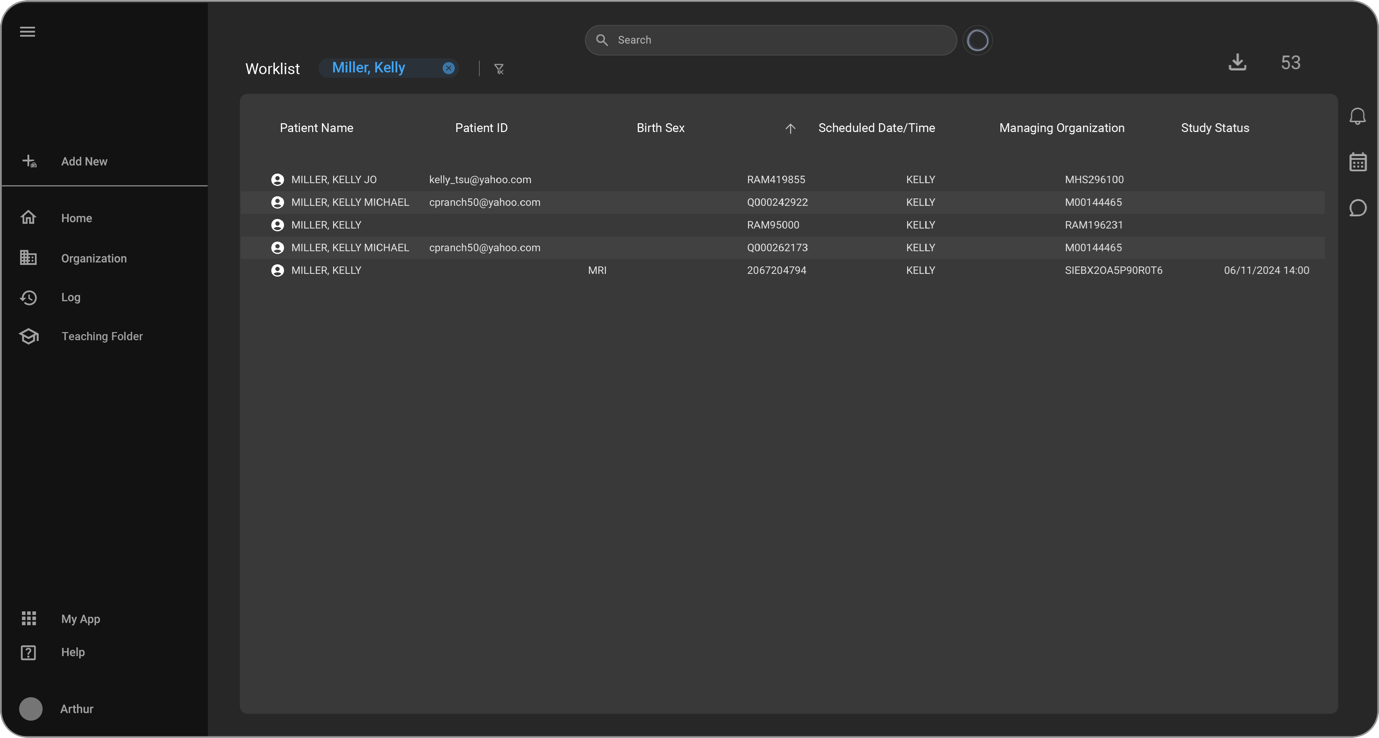Sort by Patient Name column header
This screenshot has width=1379, height=738.
[316, 128]
